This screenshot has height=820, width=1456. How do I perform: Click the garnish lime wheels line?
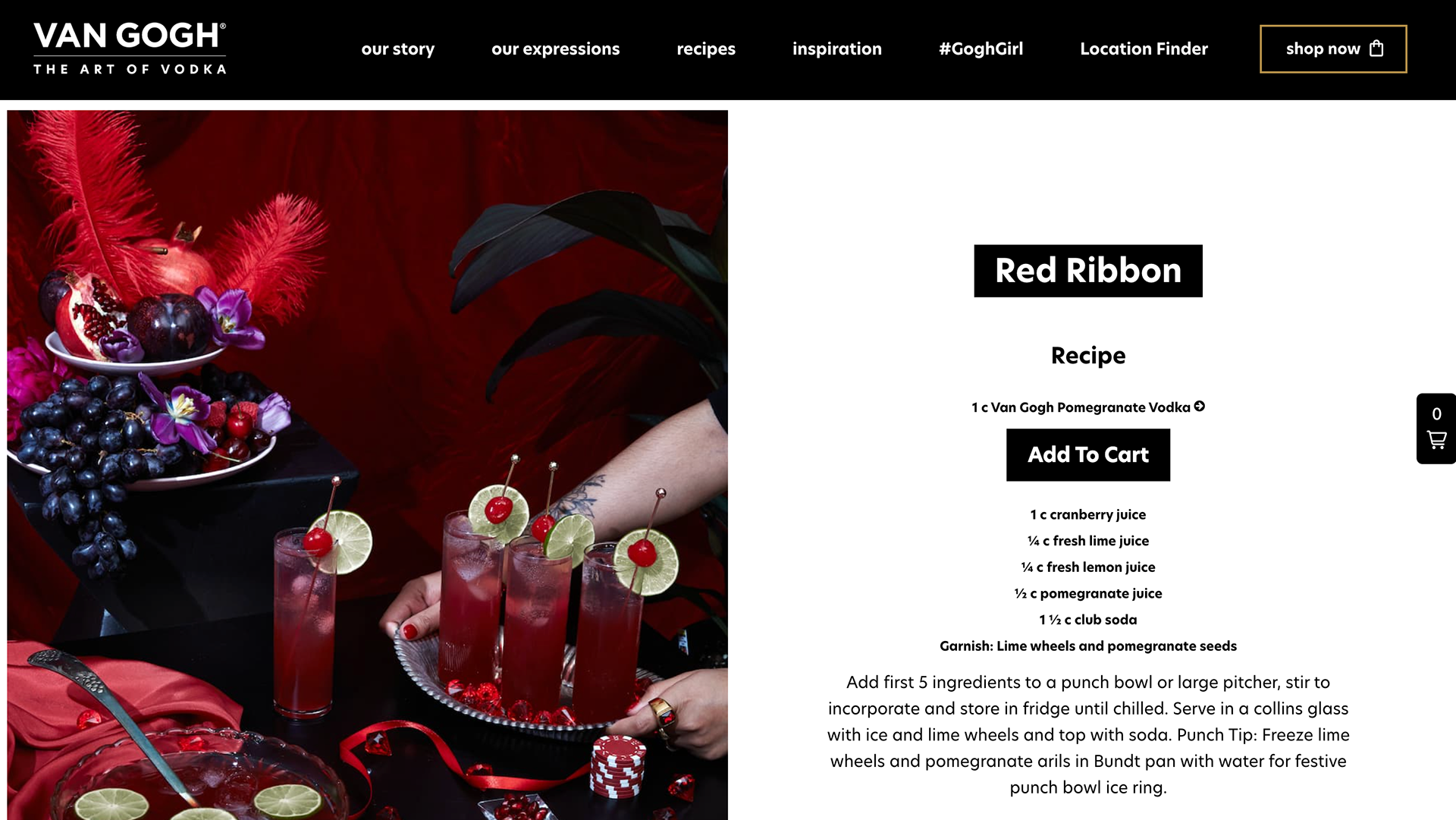tap(1088, 646)
